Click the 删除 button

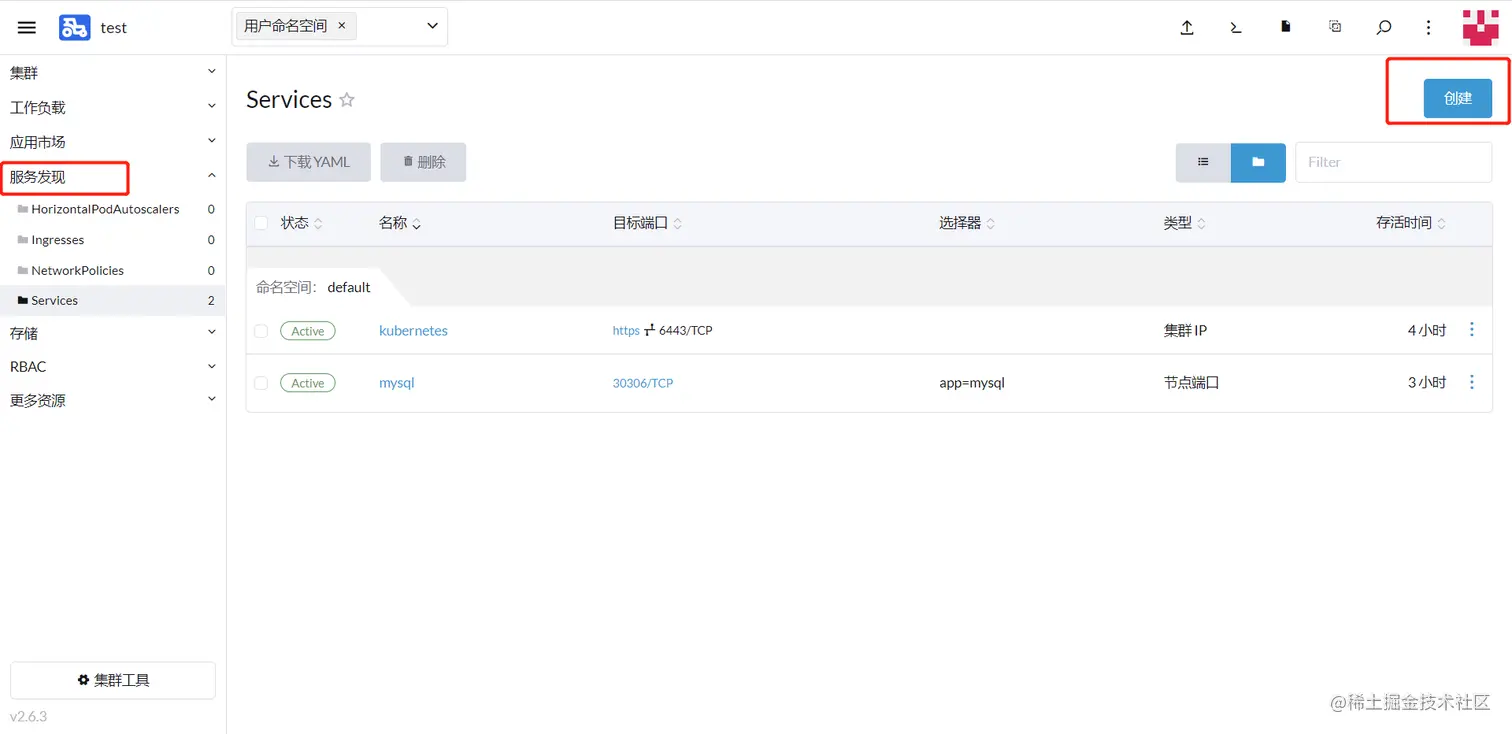point(423,162)
